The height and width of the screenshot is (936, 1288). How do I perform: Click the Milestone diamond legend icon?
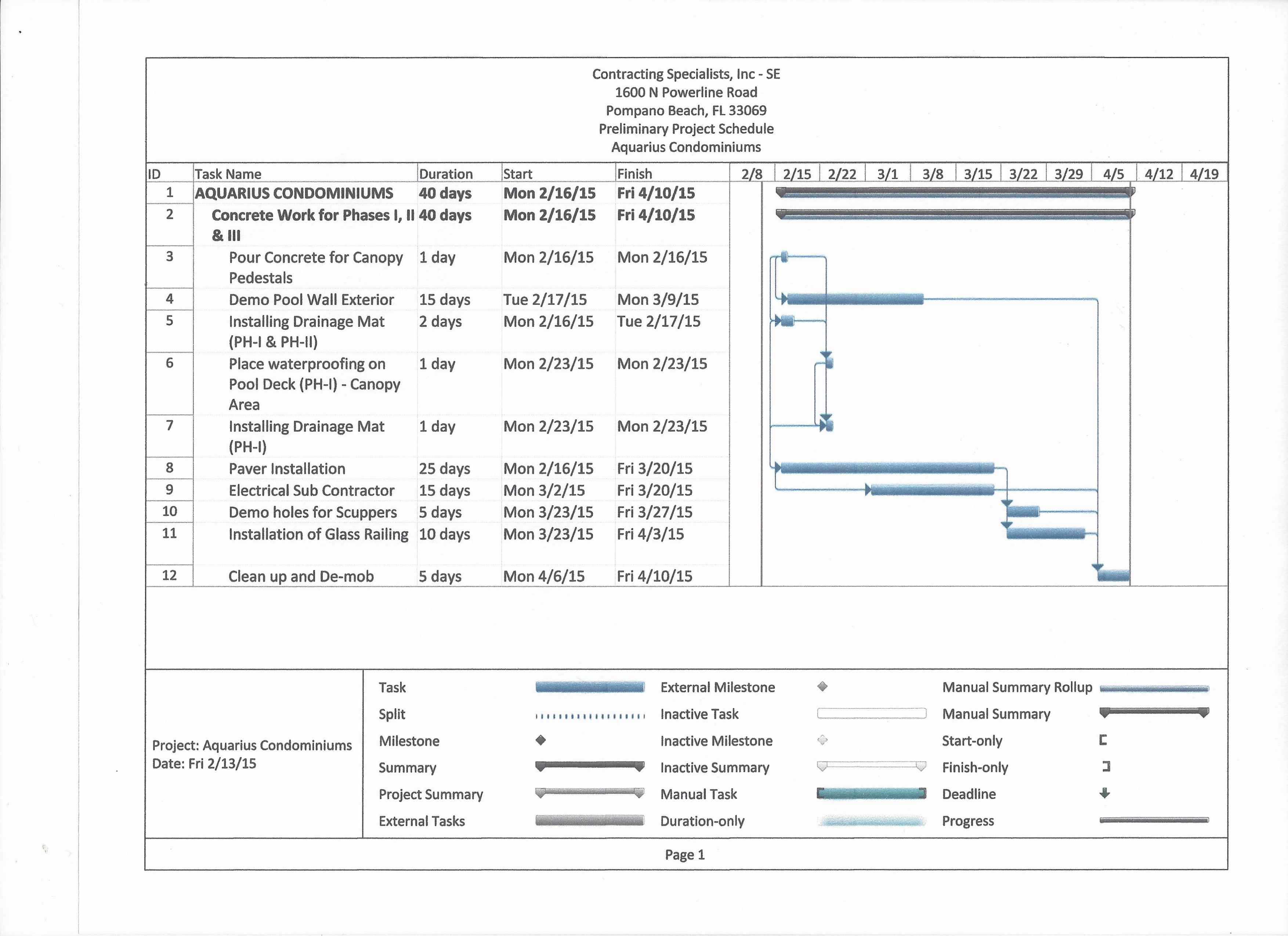540,740
